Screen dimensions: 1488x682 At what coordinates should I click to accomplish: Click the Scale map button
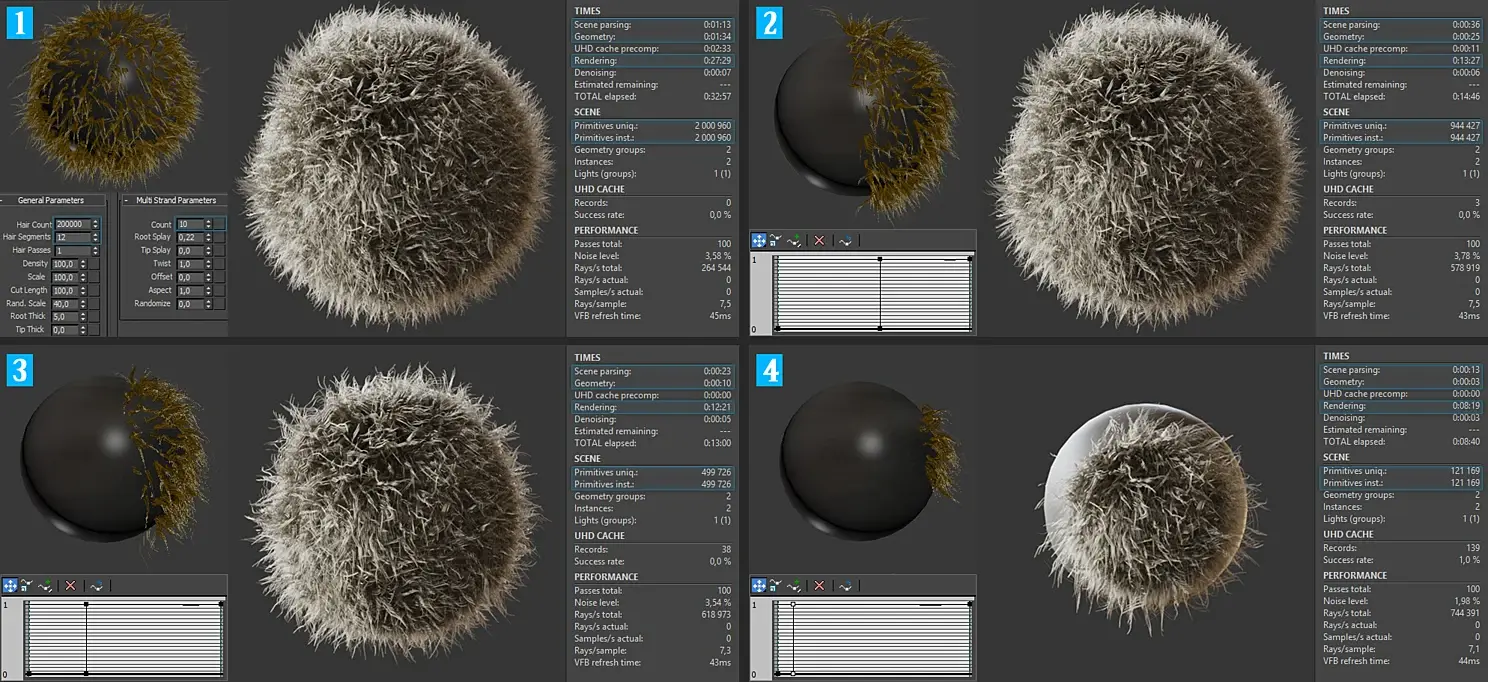tap(94, 277)
